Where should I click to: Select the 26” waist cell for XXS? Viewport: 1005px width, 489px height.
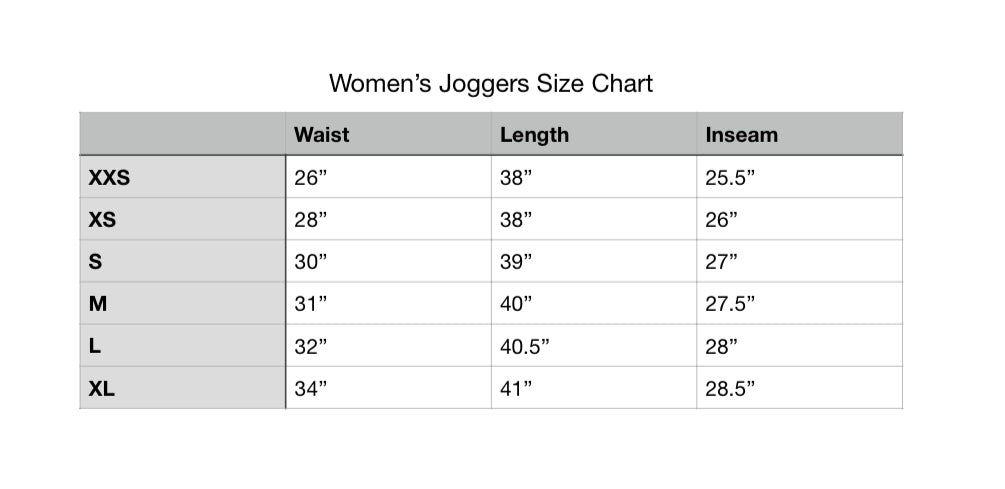(x=311, y=178)
